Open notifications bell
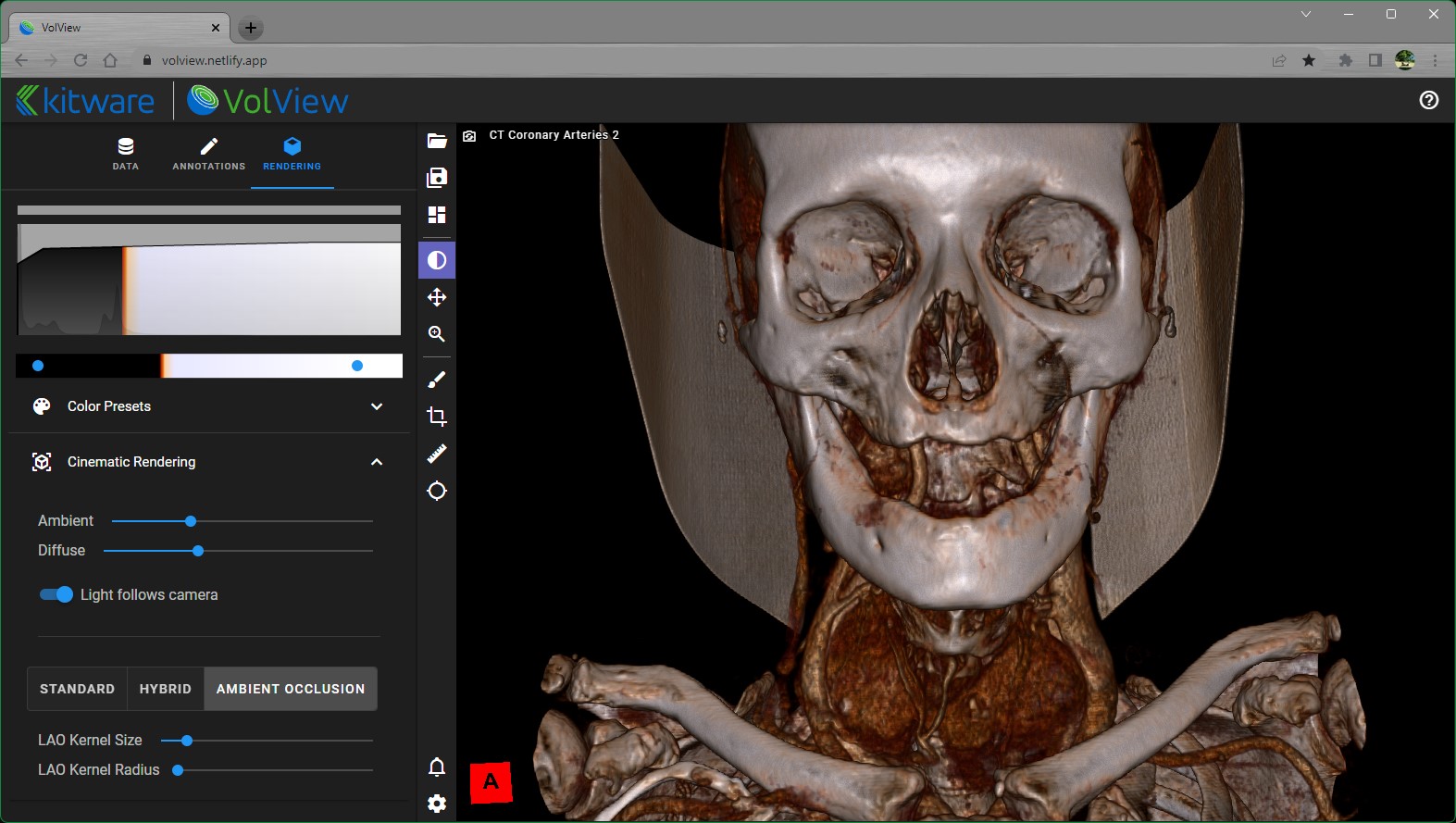 [x=437, y=767]
